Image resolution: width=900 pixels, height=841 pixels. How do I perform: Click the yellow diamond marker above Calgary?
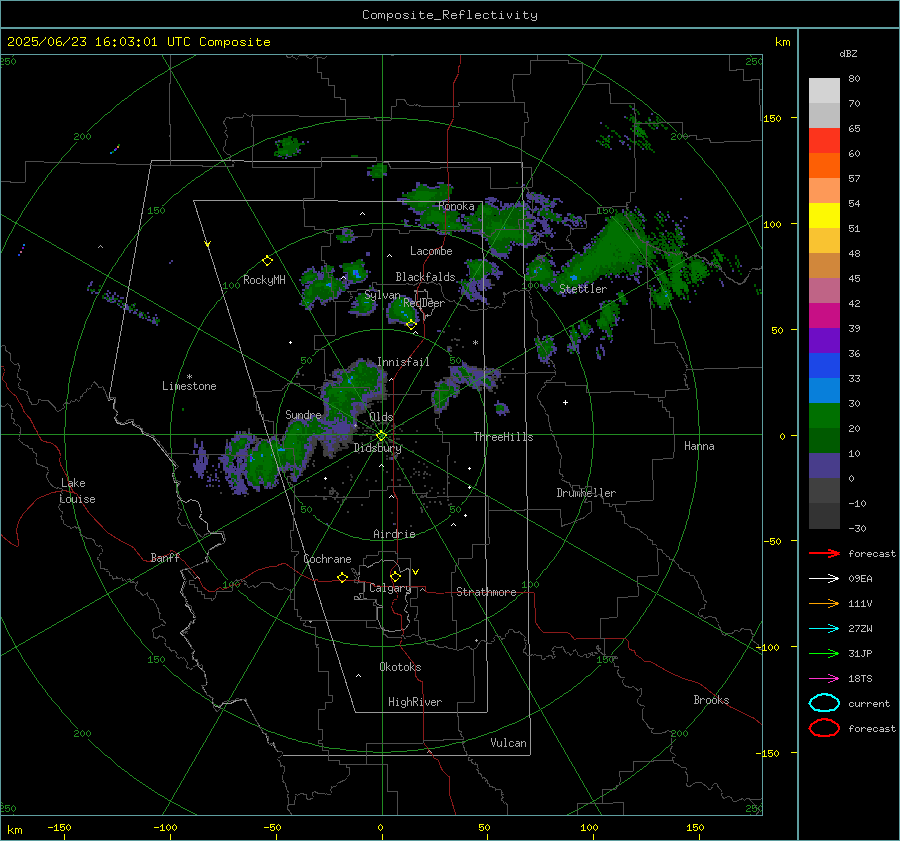395,576
